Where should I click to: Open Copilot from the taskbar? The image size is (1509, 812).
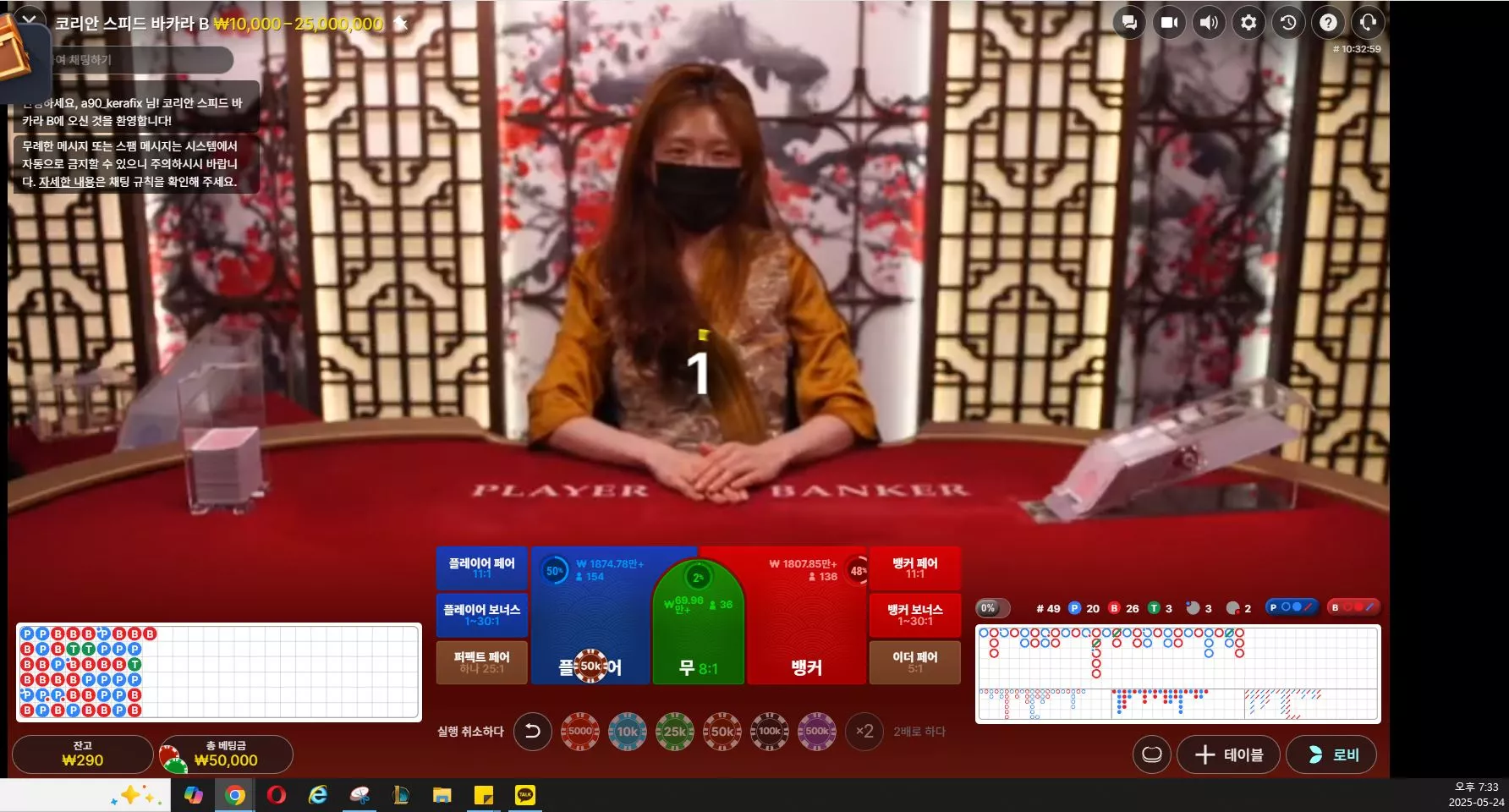[x=194, y=795]
